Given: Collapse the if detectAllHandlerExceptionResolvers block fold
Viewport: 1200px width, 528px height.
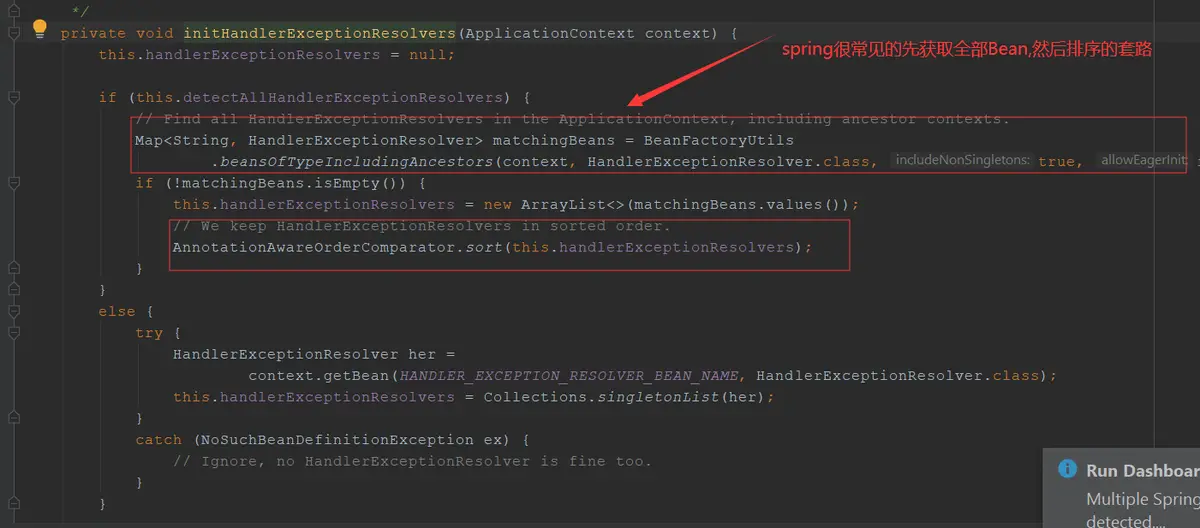Looking at the screenshot, I should click(13, 97).
